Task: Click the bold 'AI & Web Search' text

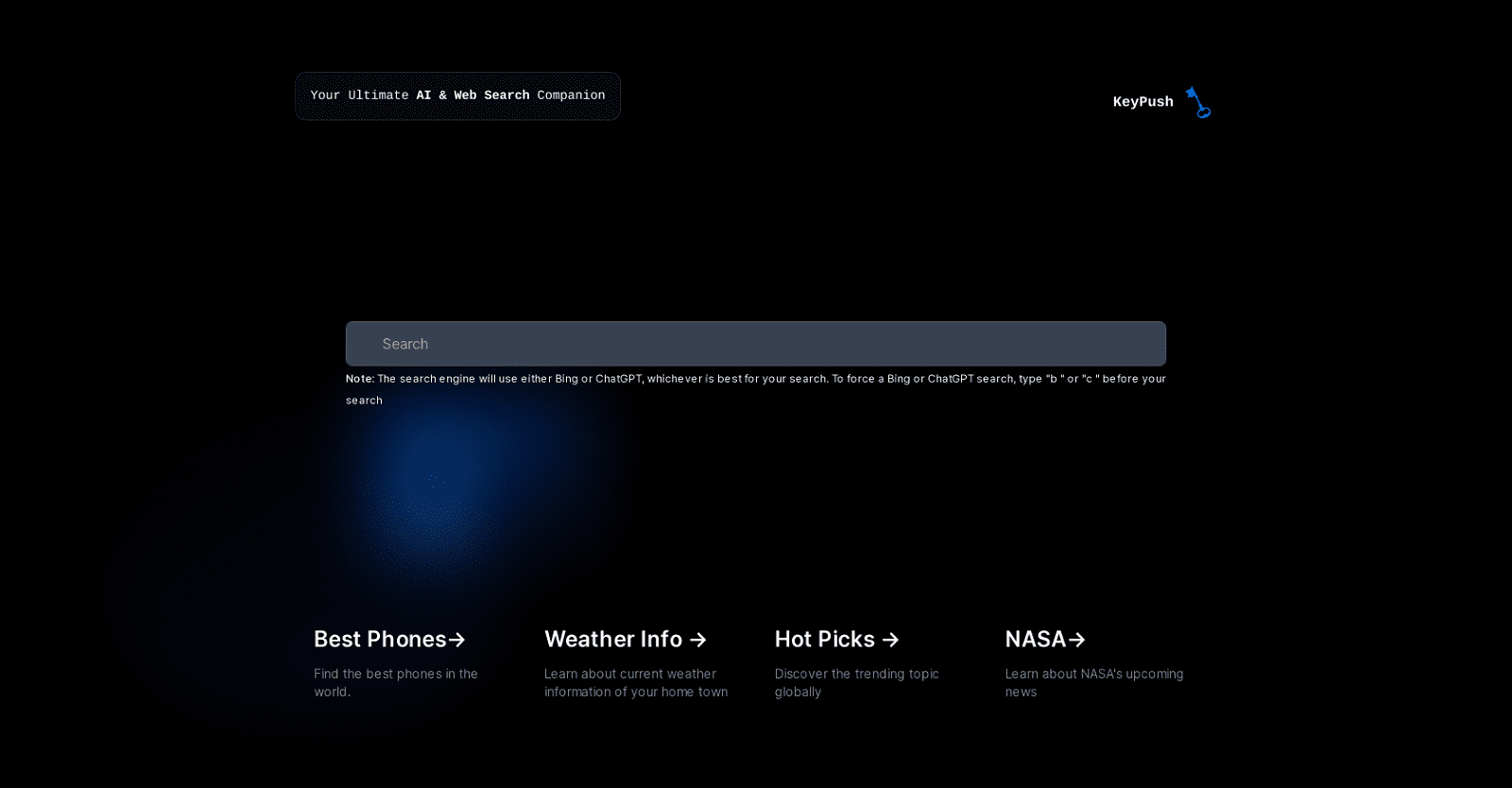Action: 472,95
